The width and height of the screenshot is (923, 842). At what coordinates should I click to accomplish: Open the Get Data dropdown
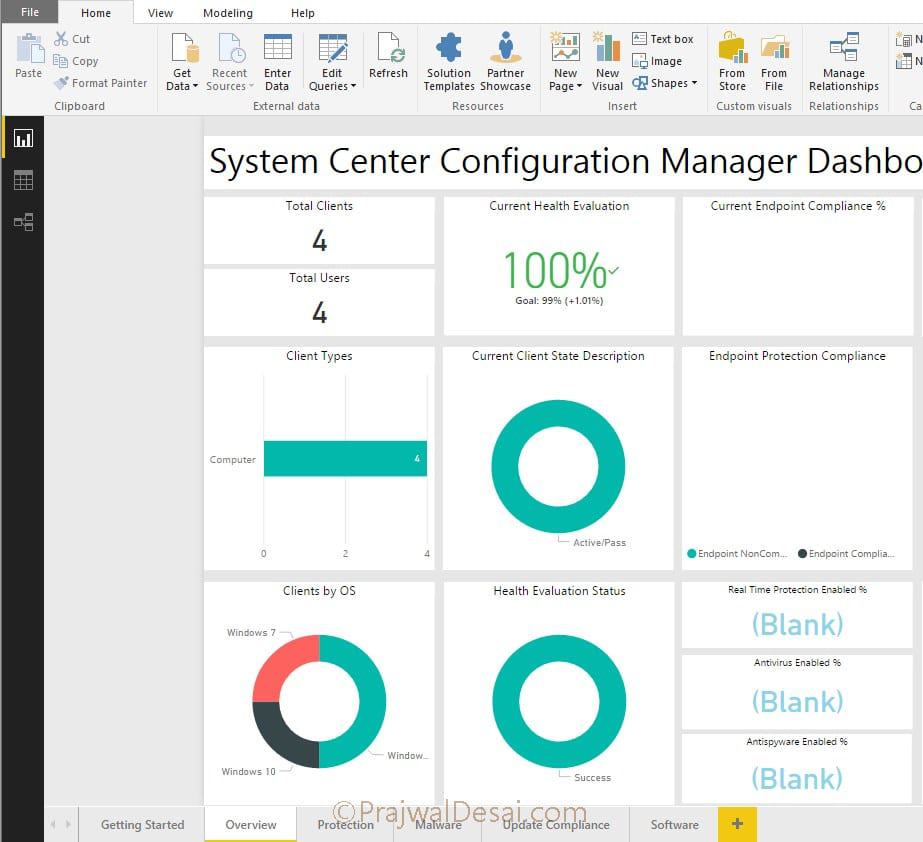click(x=182, y=63)
